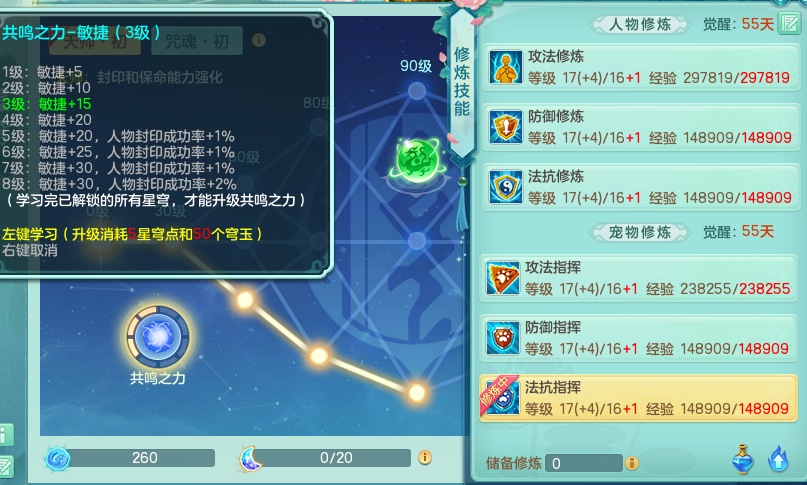The image size is (807, 485).
Task: Click the 攻法修炼 skill icon
Action: [505, 67]
